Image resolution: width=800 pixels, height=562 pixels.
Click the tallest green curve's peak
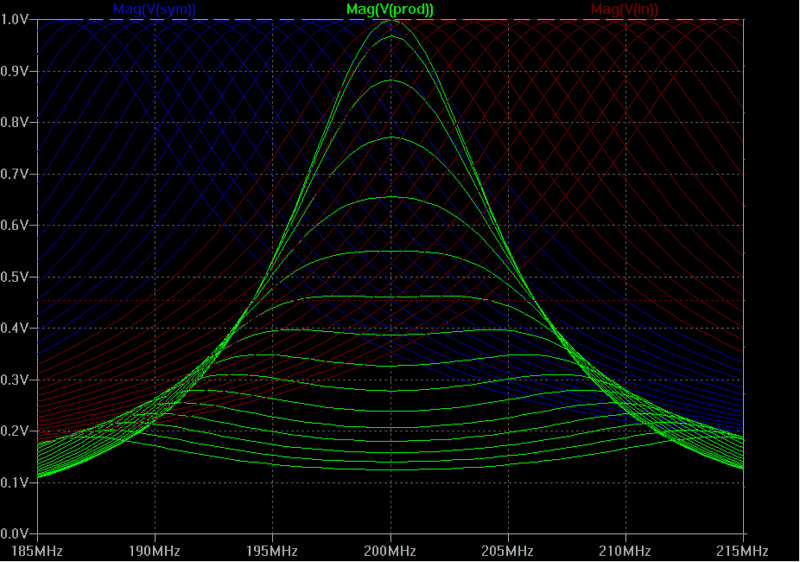pos(390,21)
